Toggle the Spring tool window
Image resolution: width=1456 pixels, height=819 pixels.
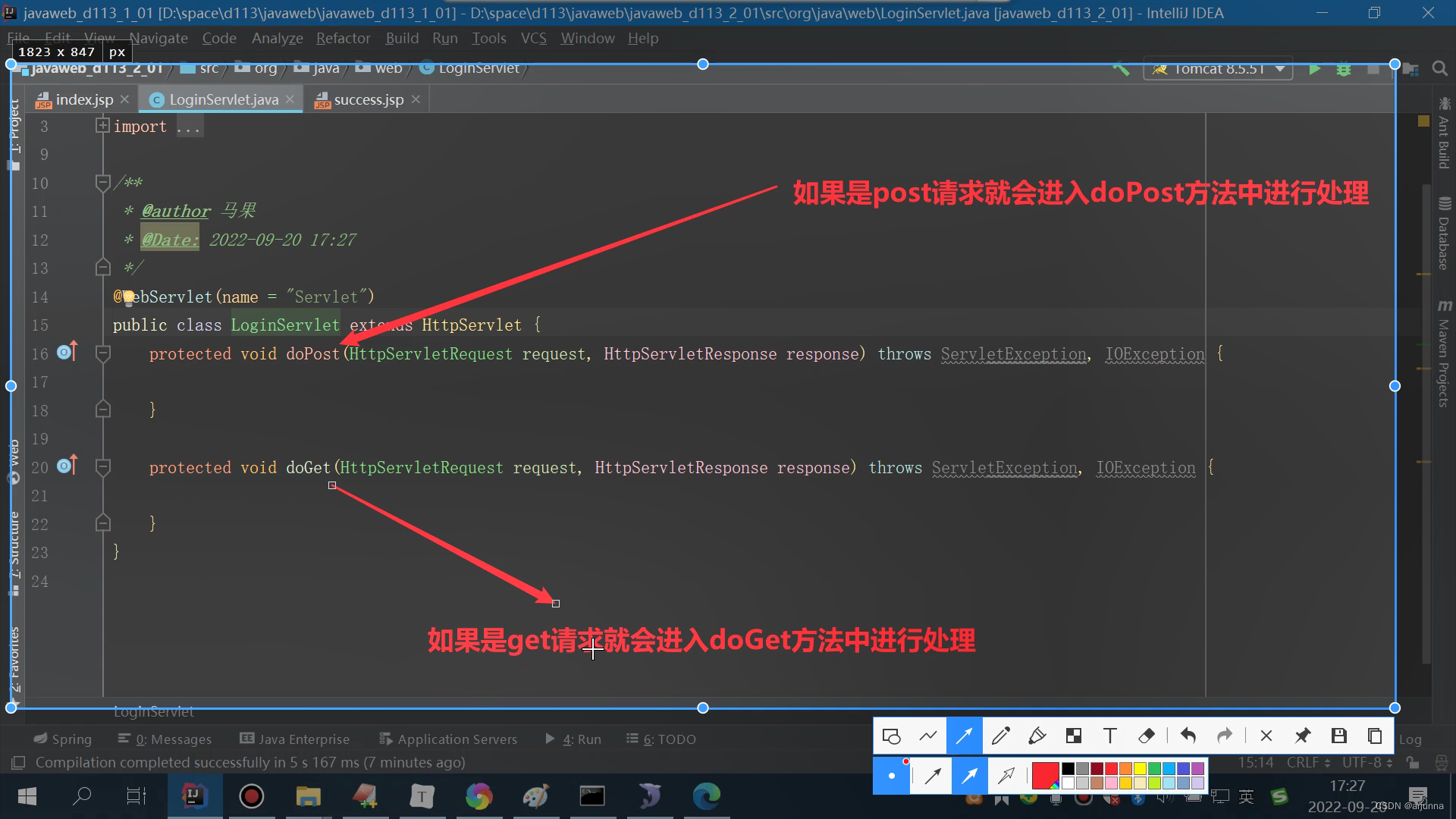(x=63, y=739)
